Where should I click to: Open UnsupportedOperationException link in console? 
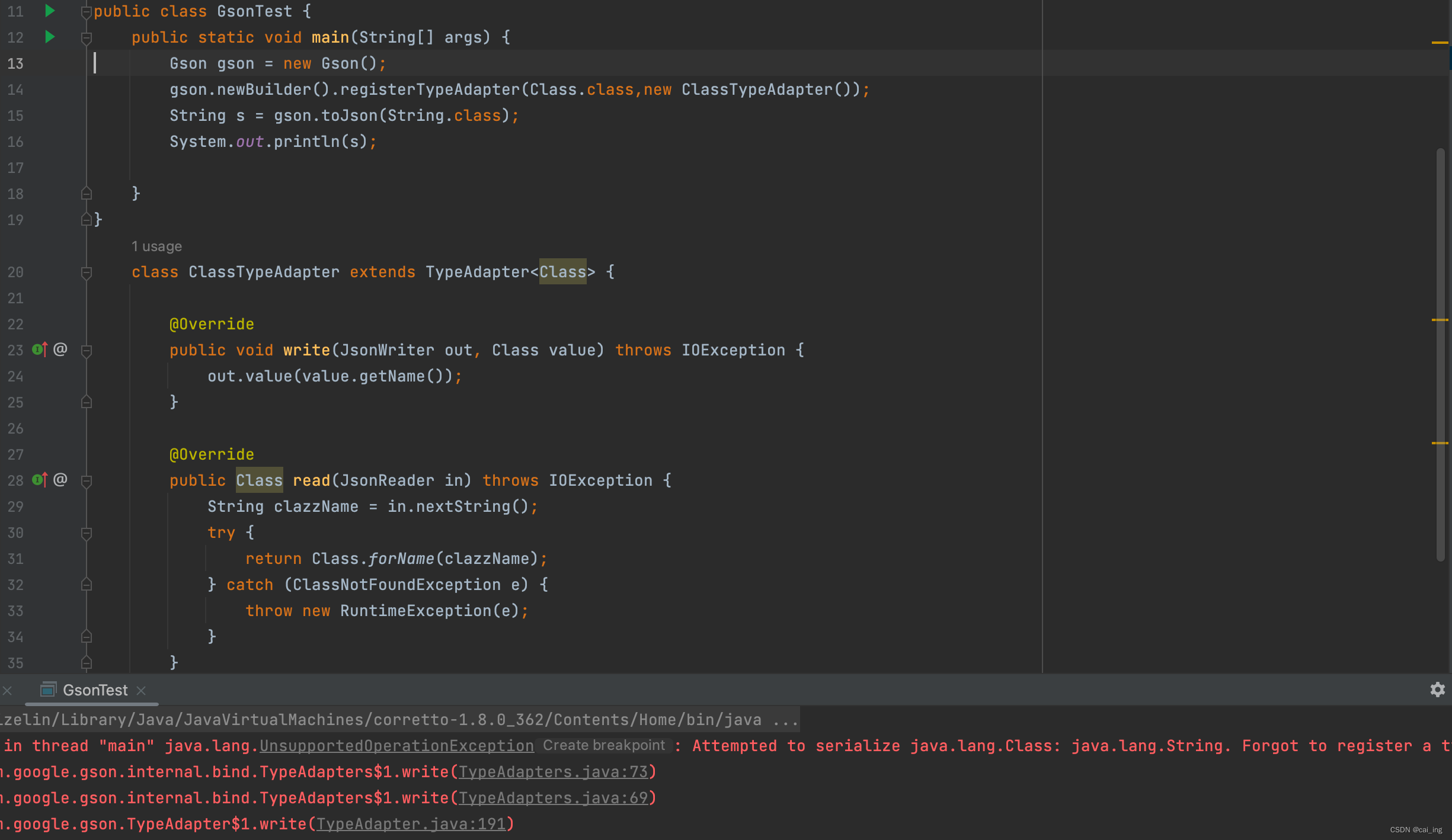pos(396,746)
